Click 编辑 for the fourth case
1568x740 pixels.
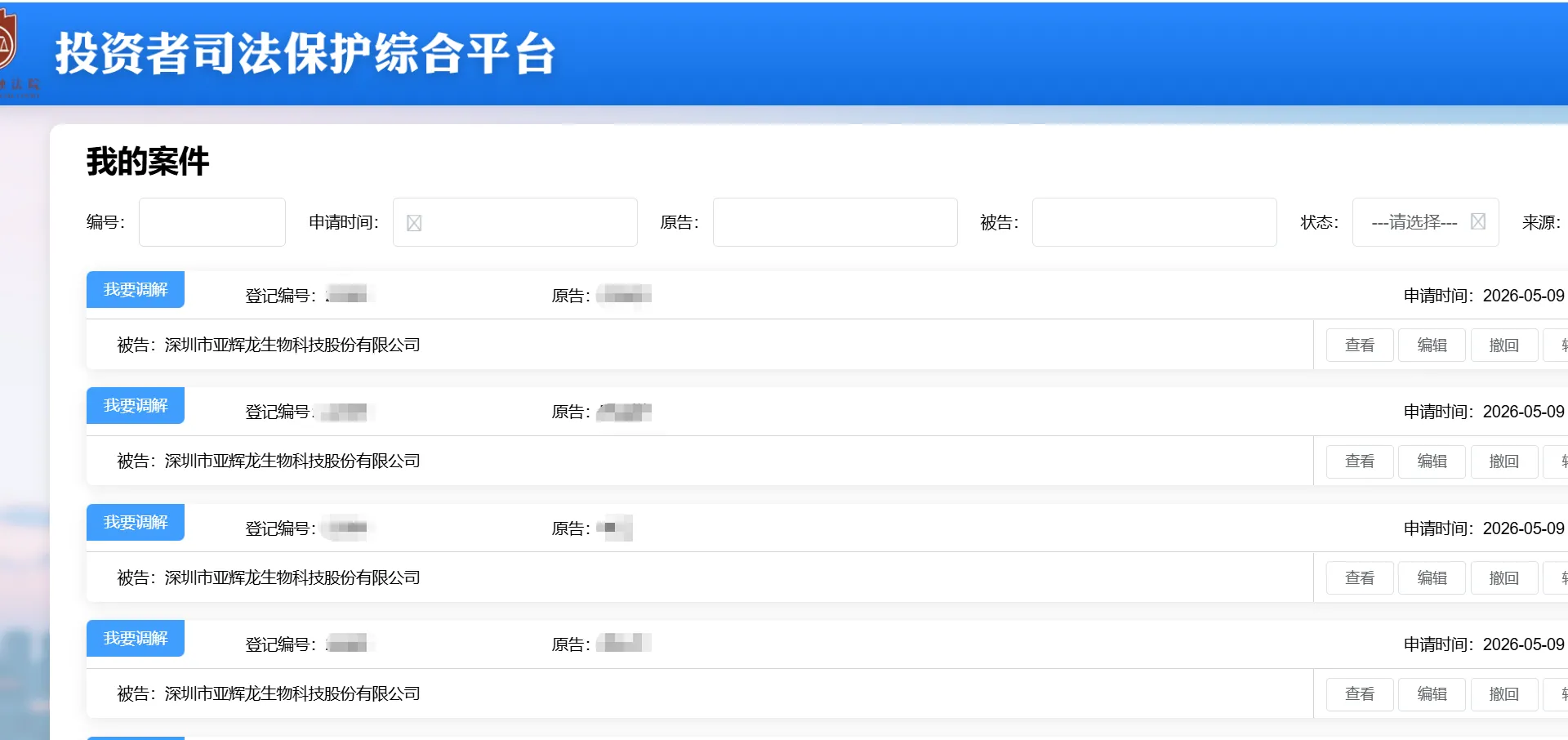click(x=1432, y=694)
